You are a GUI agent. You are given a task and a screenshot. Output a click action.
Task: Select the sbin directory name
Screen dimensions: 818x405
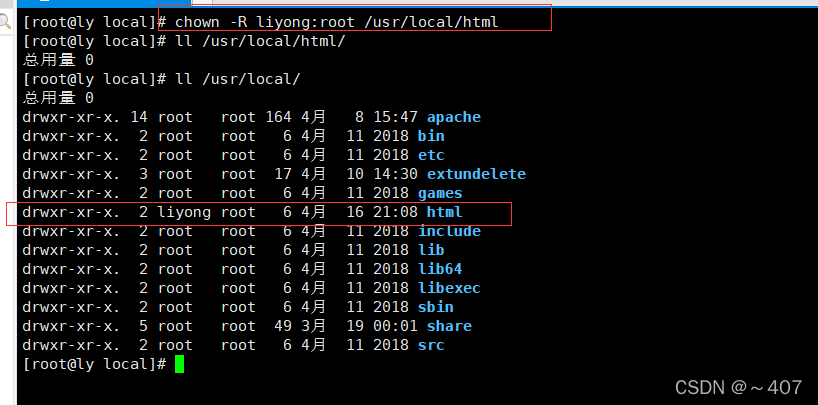436,307
